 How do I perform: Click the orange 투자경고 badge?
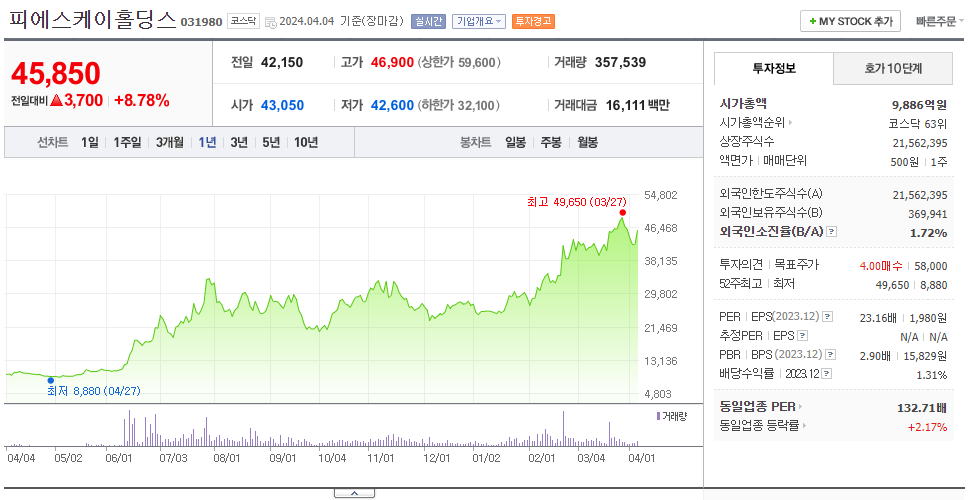point(533,22)
